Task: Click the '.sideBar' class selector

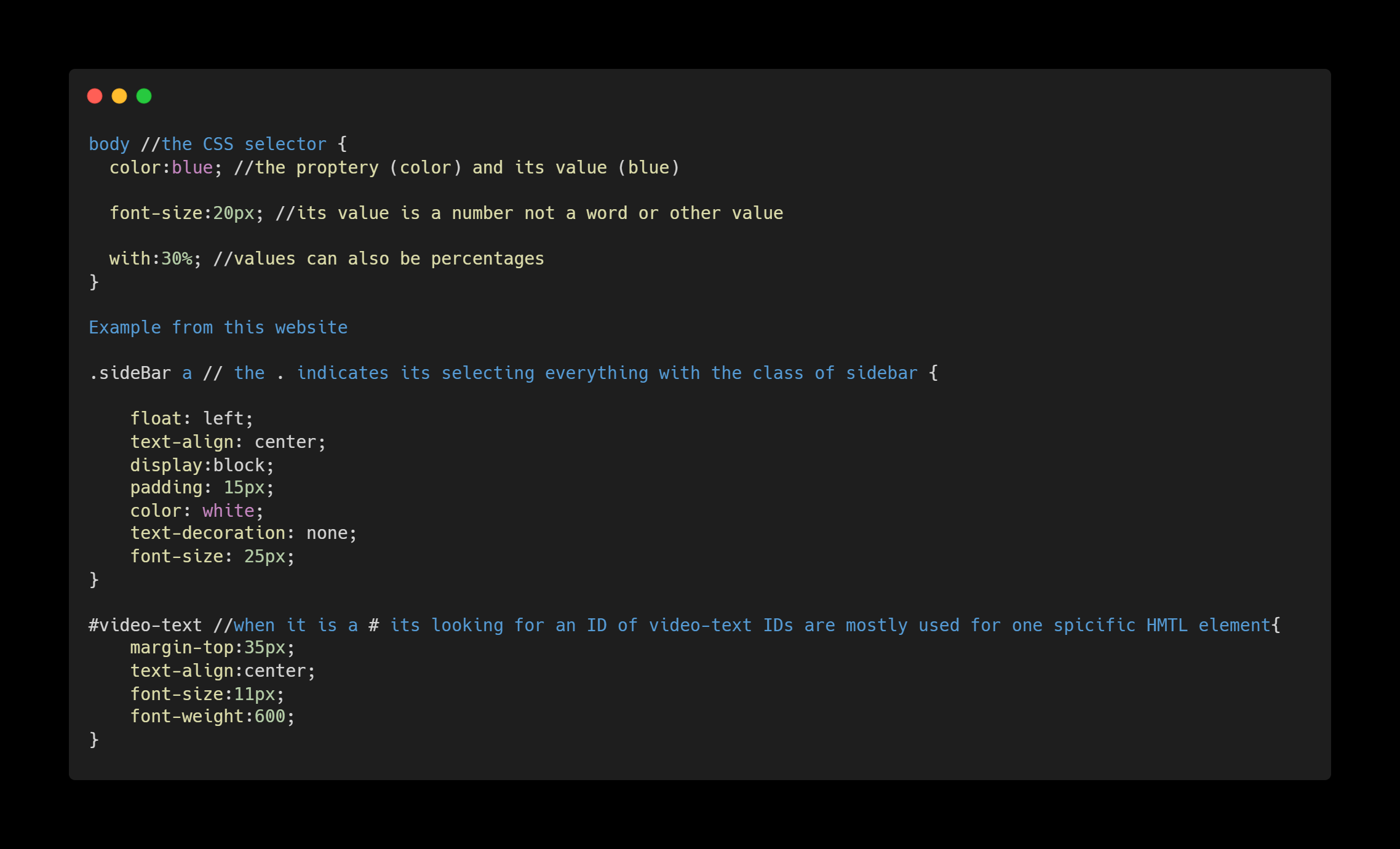Action: [130, 373]
